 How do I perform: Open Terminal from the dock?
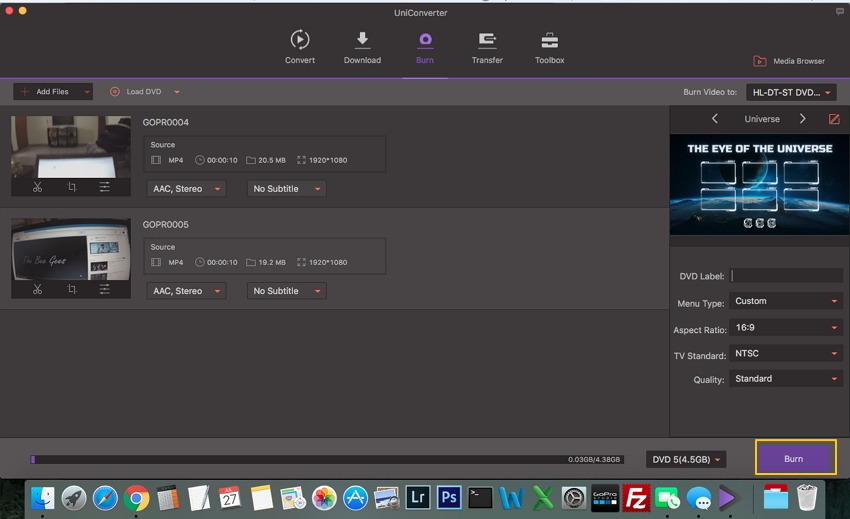(x=480, y=498)
